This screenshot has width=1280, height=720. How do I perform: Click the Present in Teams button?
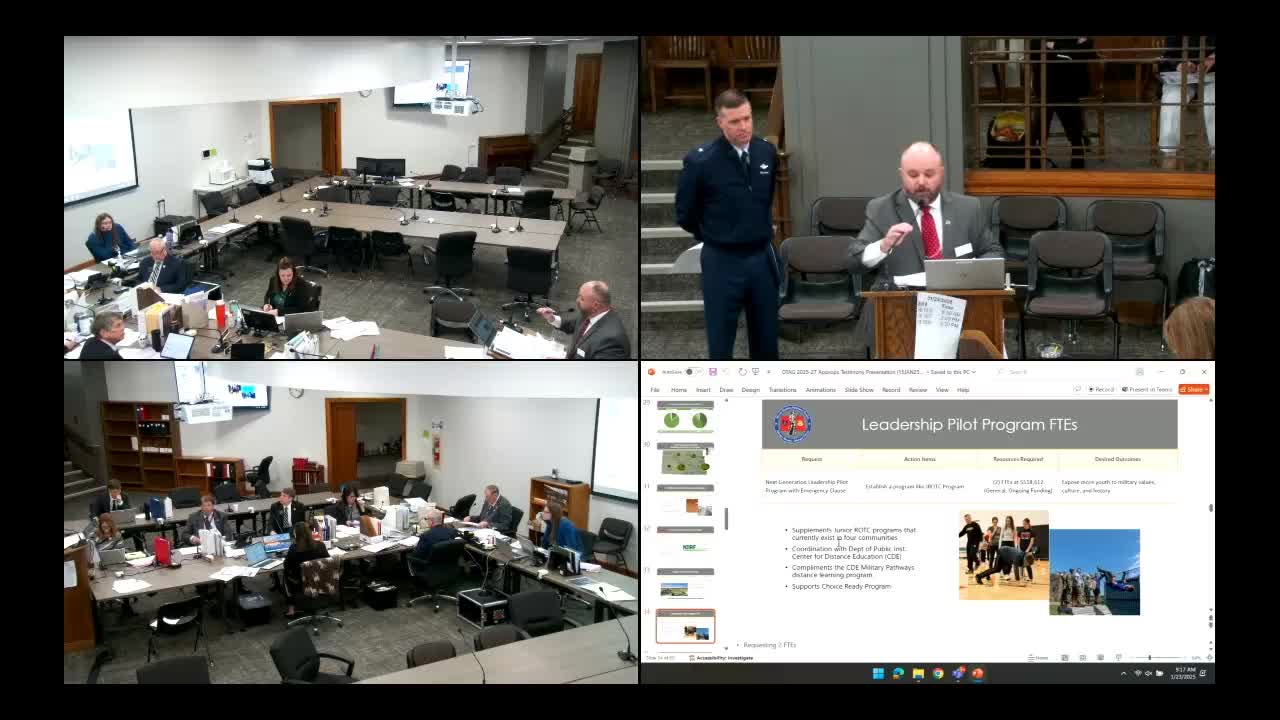(1148, 390)
